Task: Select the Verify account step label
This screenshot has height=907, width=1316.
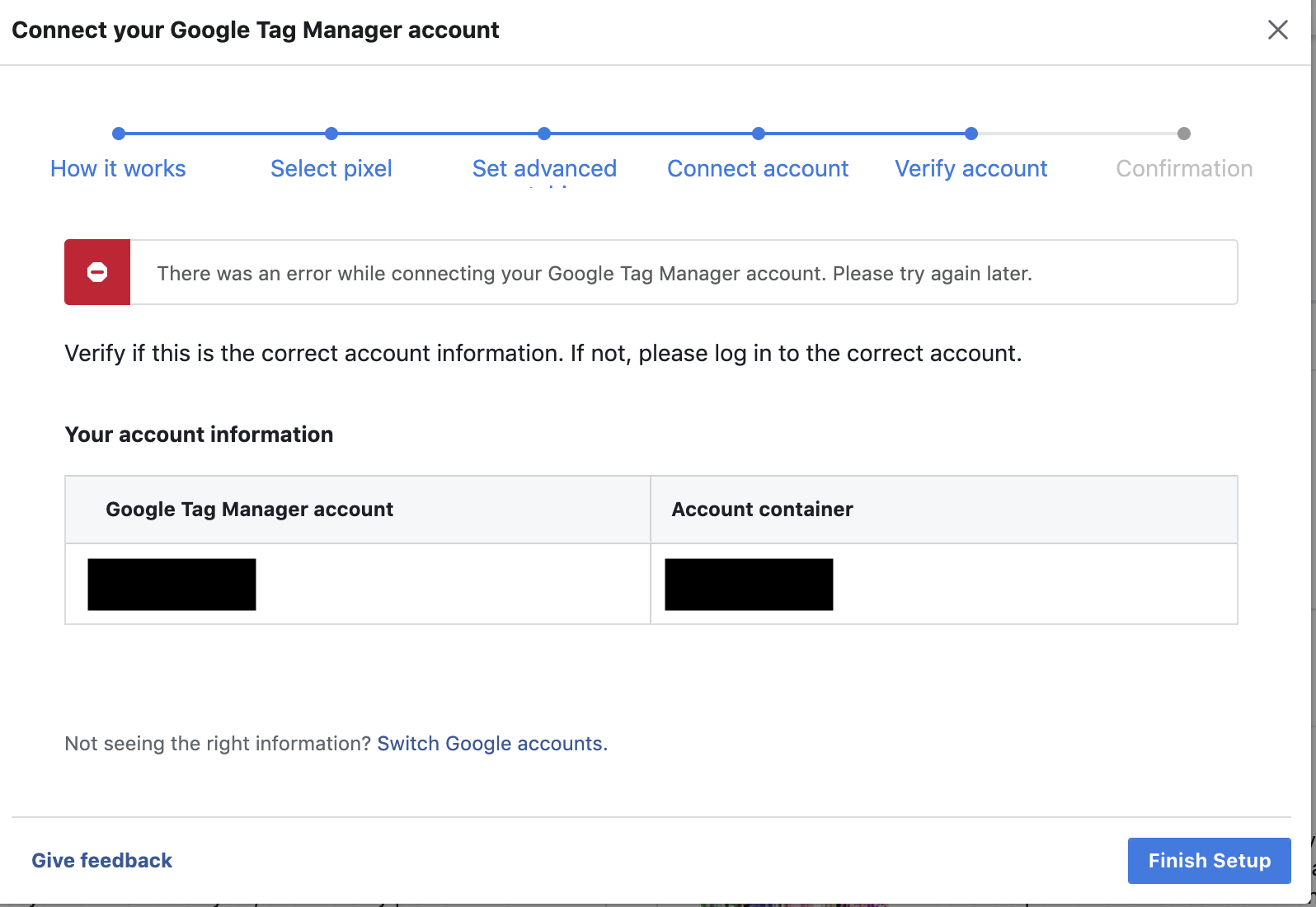Action: (x=971, y=169)
